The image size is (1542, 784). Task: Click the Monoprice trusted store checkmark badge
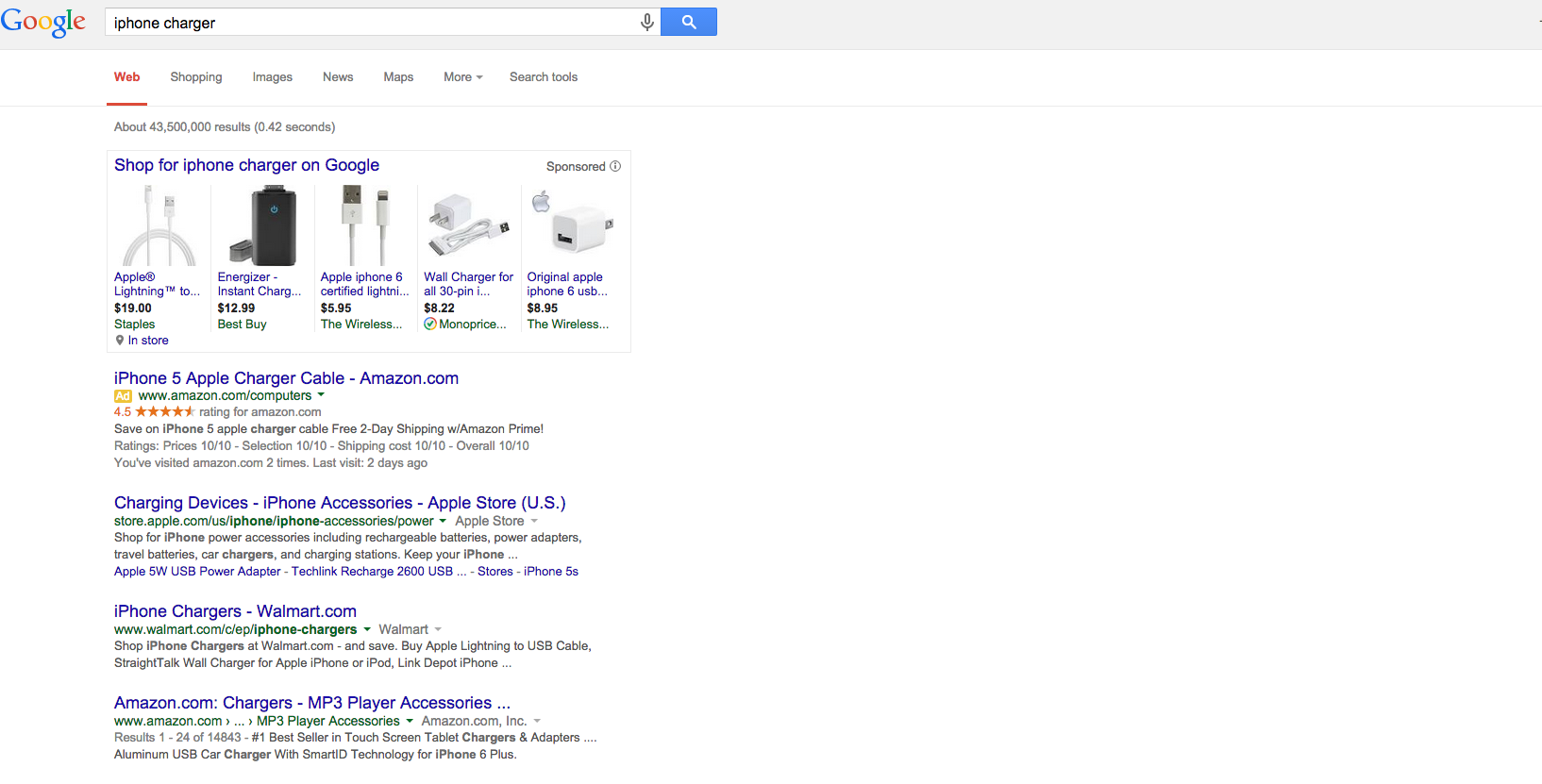coord(430,324)
